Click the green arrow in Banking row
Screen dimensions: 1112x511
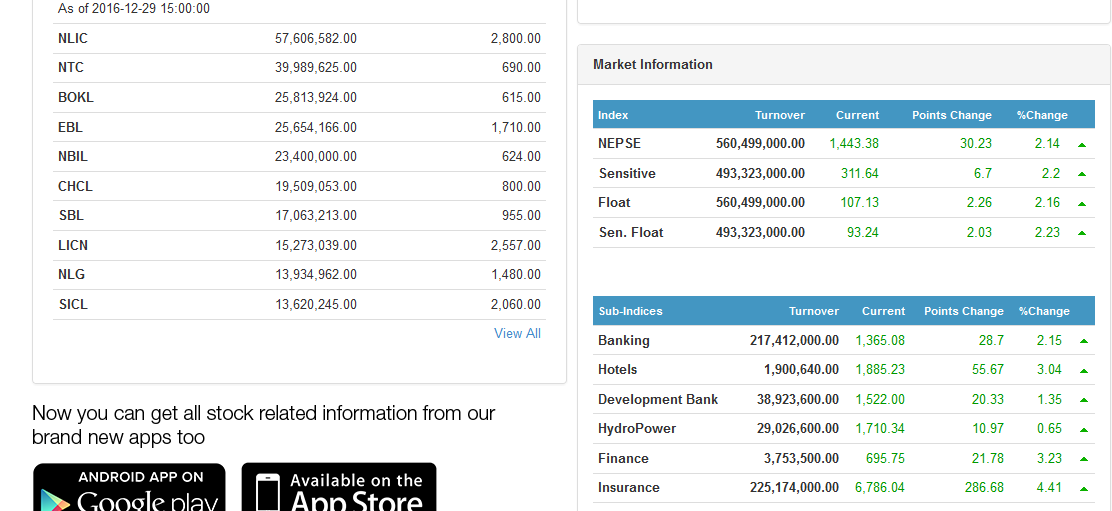coord(1084,342)
